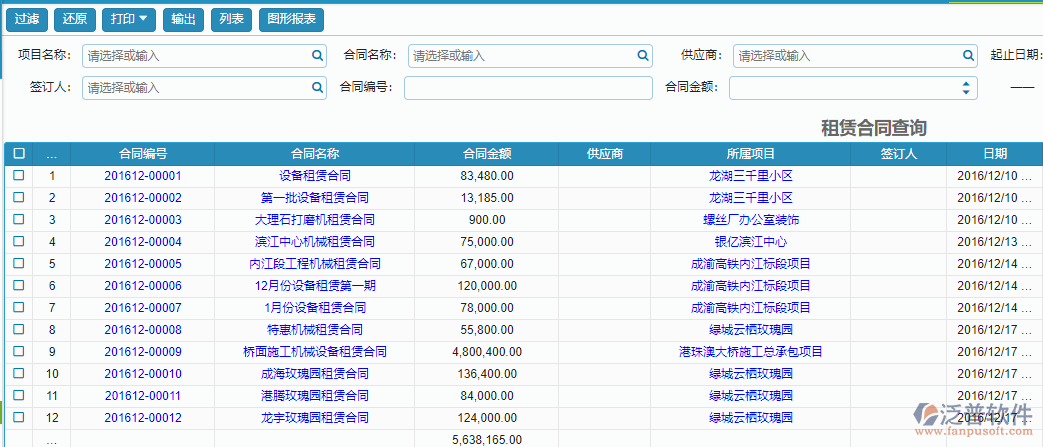Select the amount 4,800,400.00 cell

pyautogui.click(x=487, y=352)
